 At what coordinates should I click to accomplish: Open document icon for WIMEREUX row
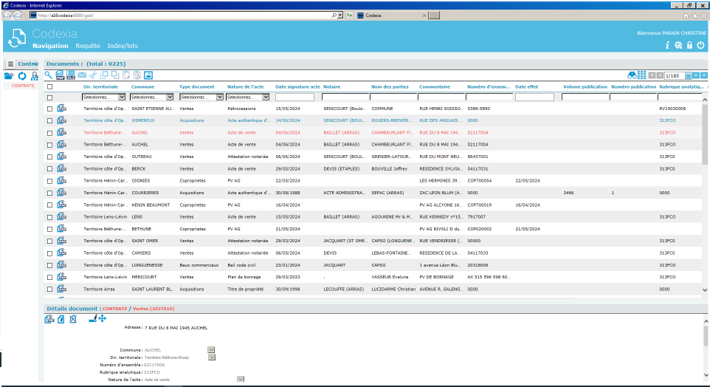62,120
